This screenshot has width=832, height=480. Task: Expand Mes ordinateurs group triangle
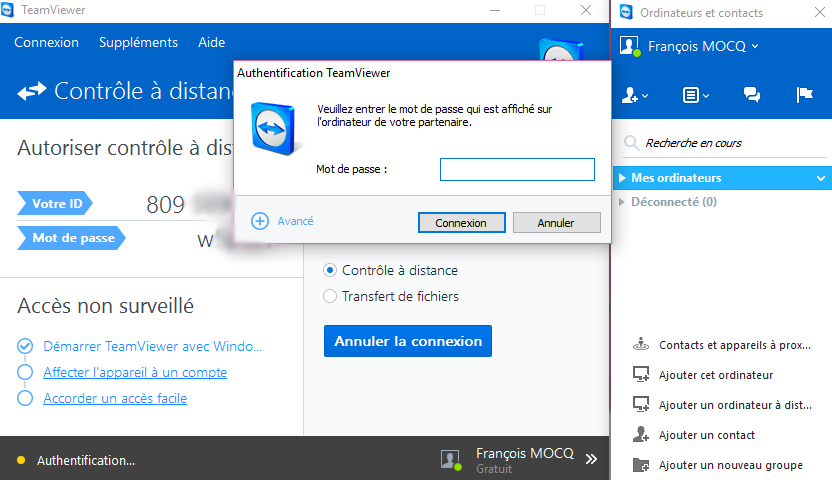point(622,178)
